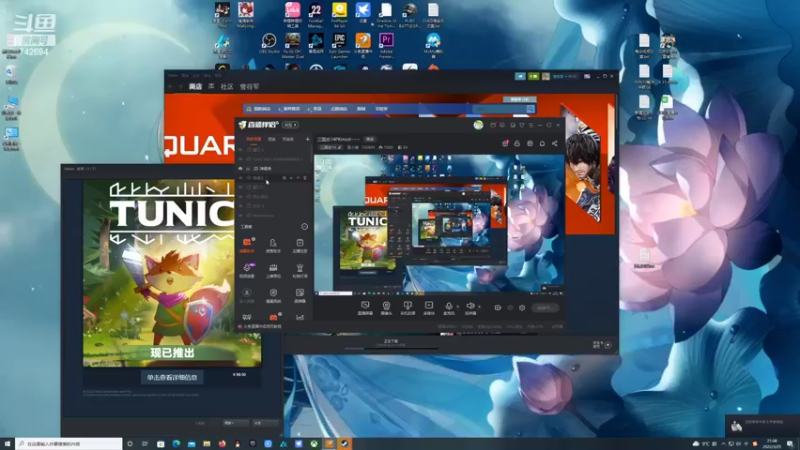Open the orange first toolbox tool icon

247,244
